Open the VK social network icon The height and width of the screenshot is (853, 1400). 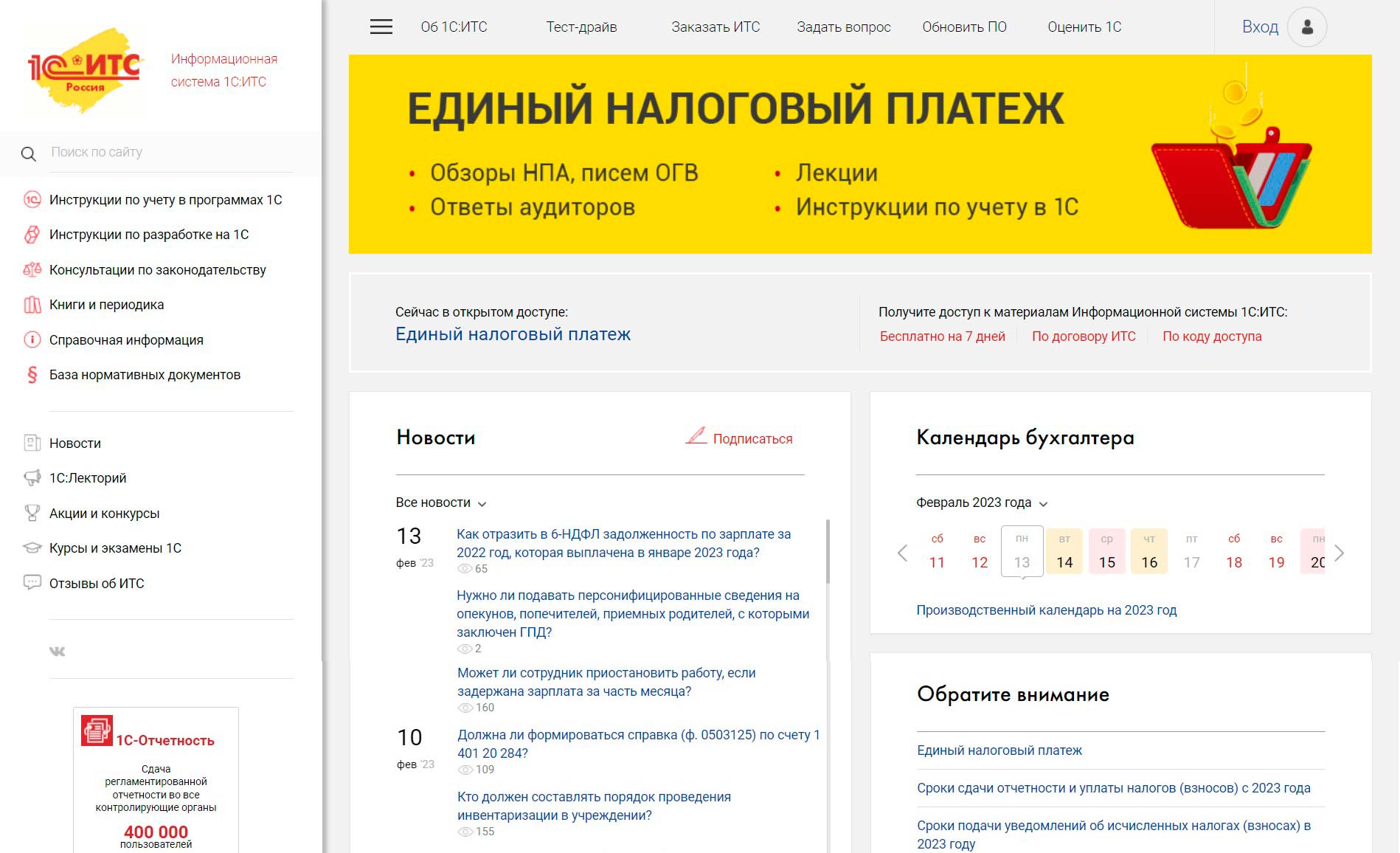tap(57, 652)
